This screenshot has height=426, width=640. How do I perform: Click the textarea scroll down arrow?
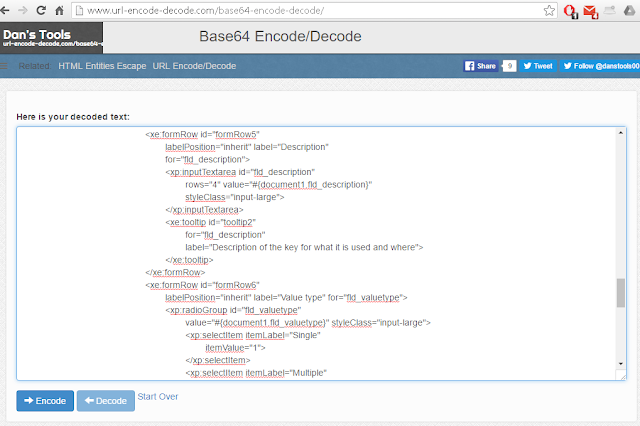(621, 364)
